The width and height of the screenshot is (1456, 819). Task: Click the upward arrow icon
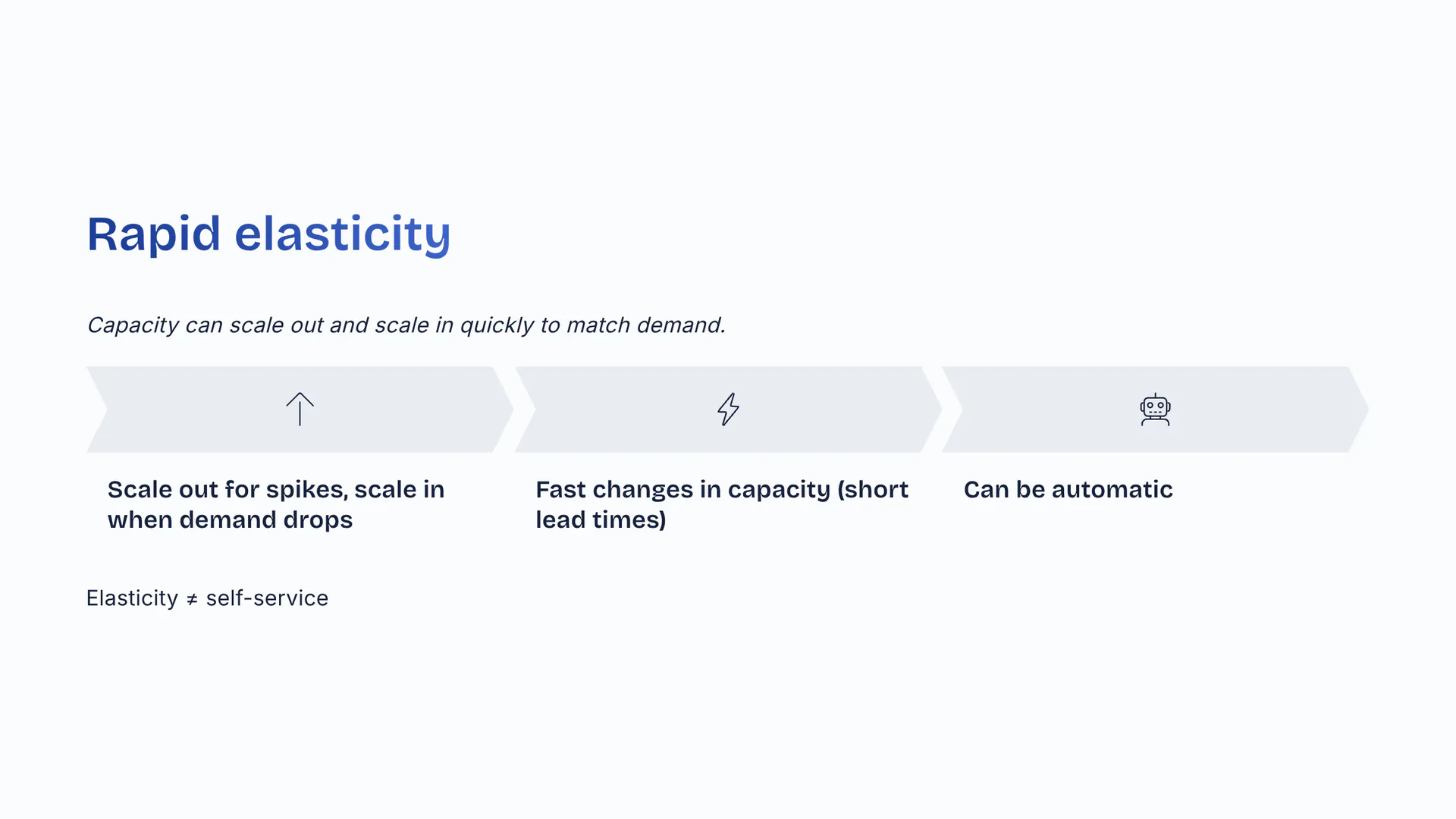tap(300, 409)
